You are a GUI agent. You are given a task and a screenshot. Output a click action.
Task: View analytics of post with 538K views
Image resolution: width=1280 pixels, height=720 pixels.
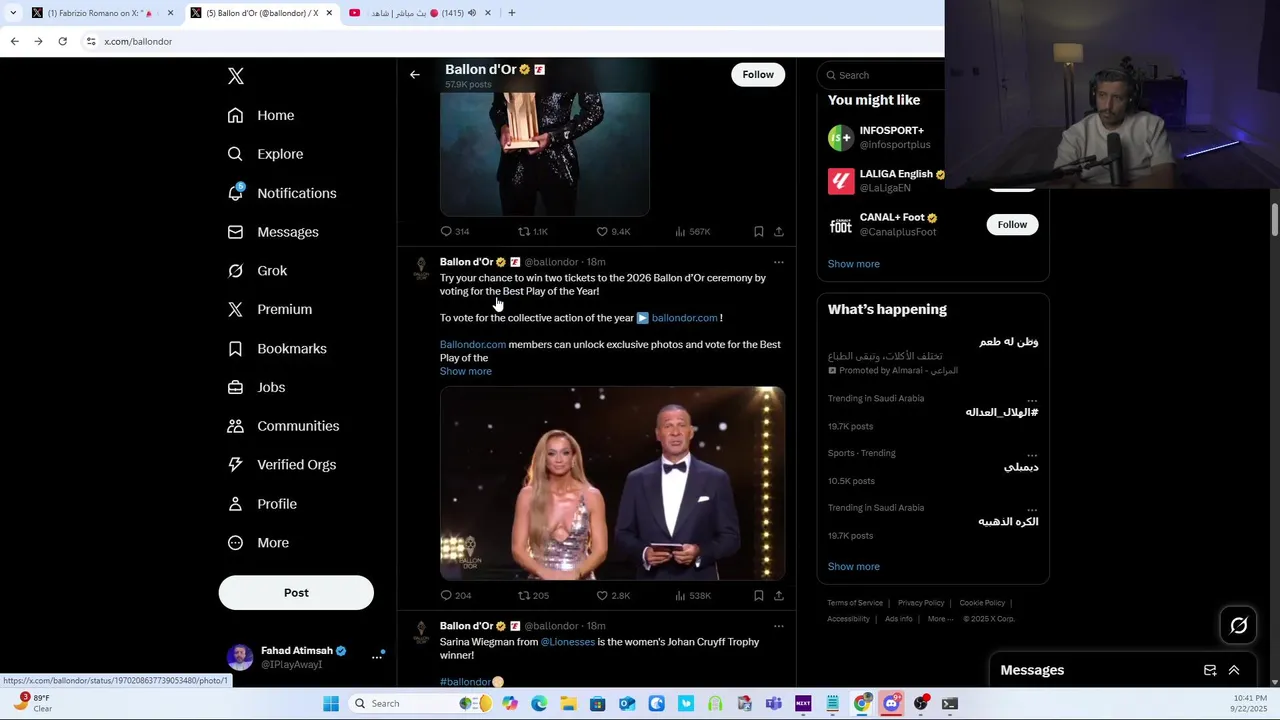[x=680, y=595]
